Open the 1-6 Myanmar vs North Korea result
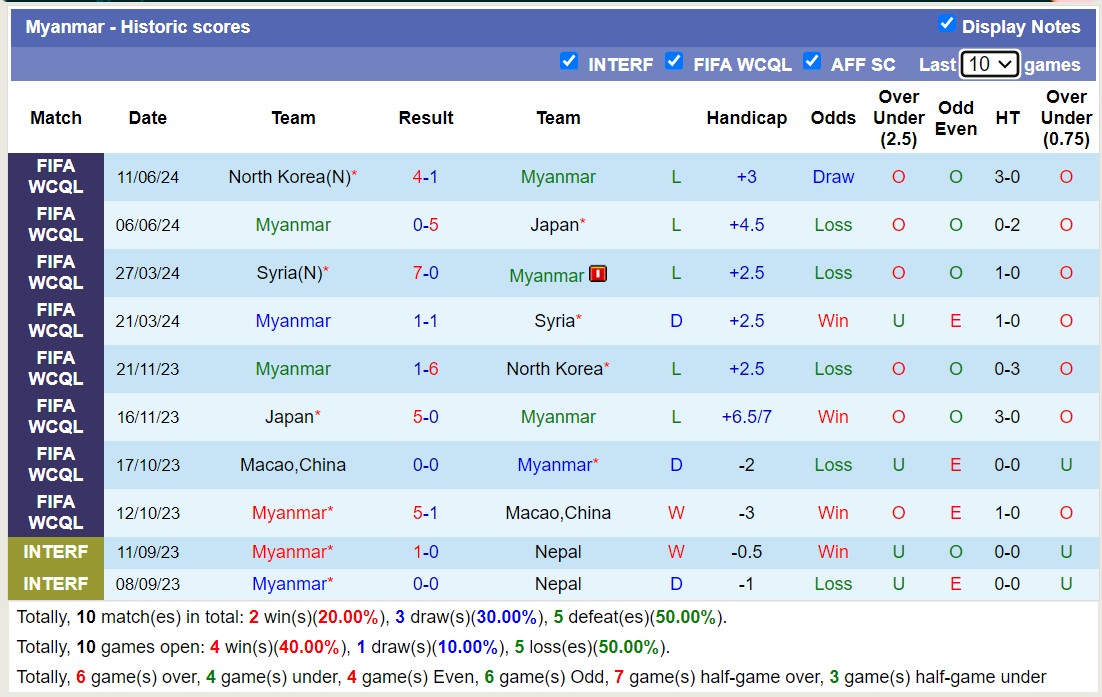Image resolution: width=1102 pixels, height=697 pixels. tap(425, 369)
